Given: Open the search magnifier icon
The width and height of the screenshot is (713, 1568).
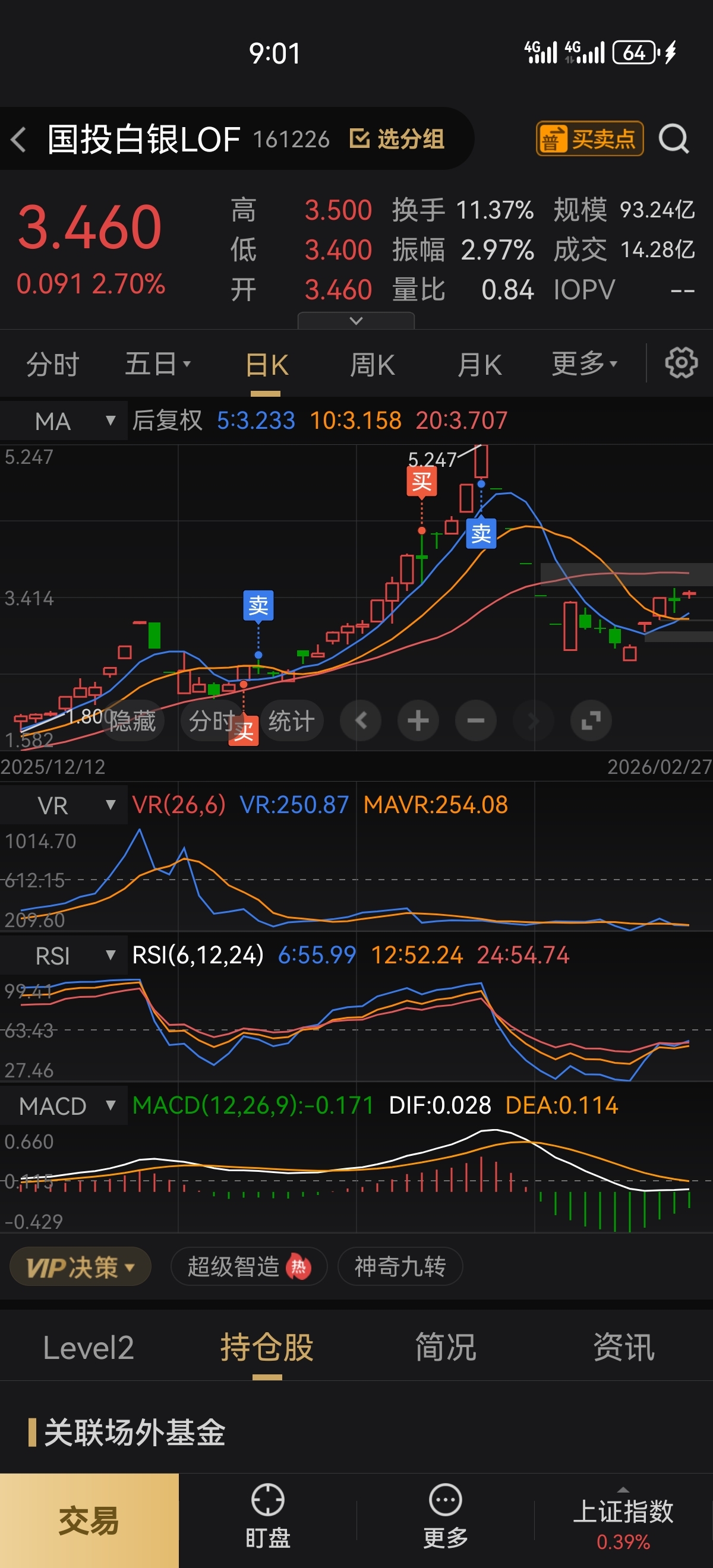Looking at the screenshot, I should pyautogui.click(x=674, y=139).
